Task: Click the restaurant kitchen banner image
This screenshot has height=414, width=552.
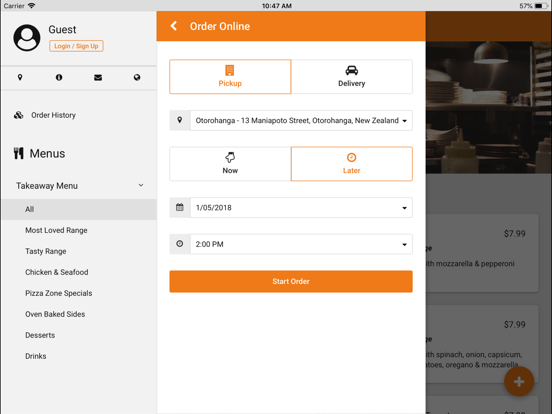Action: coord(489,107)
